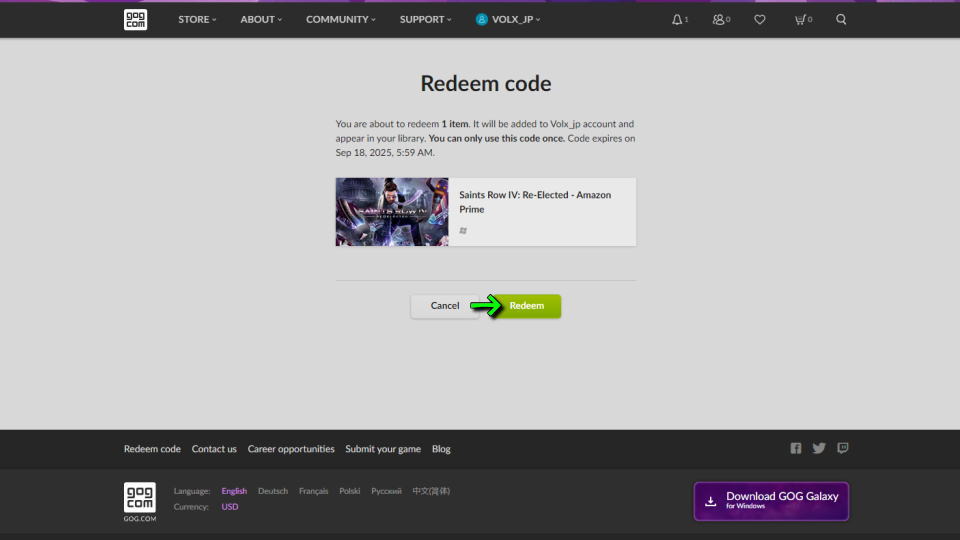Switch language to Русский
Screen dimensions: 960x540
click(386, 491)
